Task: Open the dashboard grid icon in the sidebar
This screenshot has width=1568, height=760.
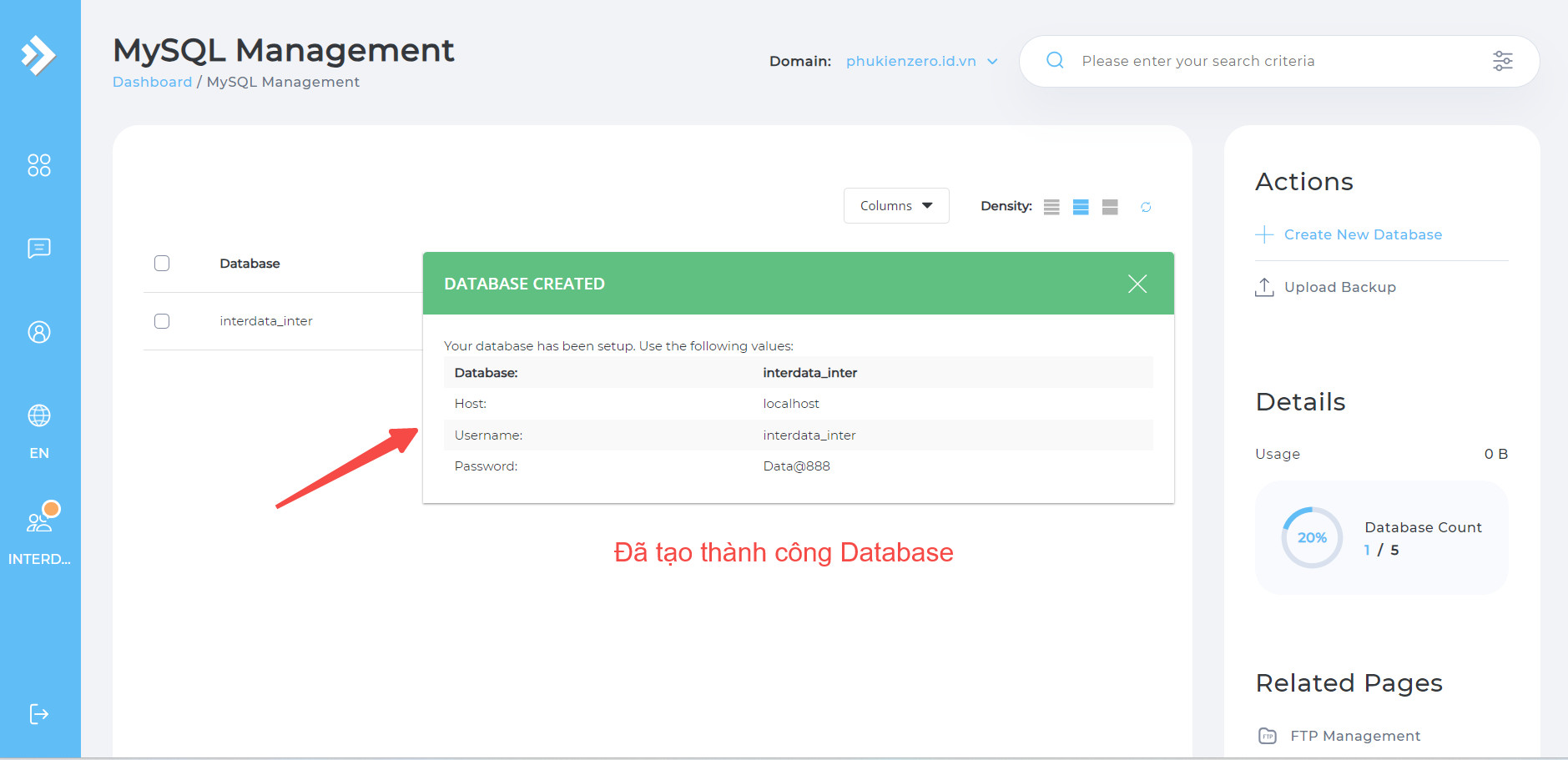Action: coord(39,165)
